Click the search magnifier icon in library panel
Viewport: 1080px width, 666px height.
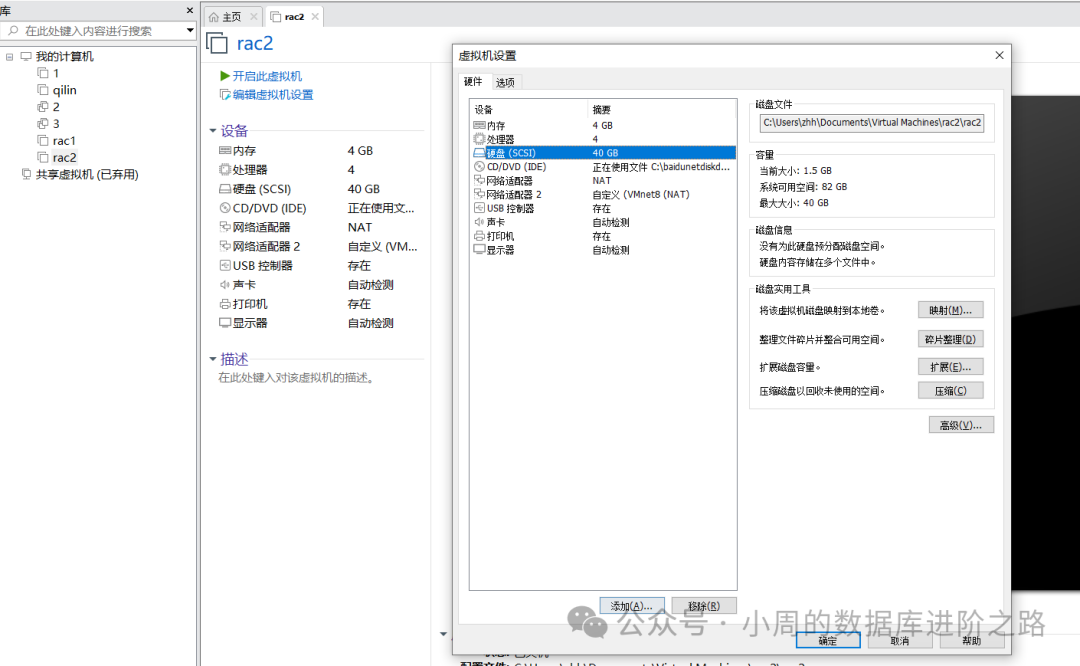pos(13,30)
